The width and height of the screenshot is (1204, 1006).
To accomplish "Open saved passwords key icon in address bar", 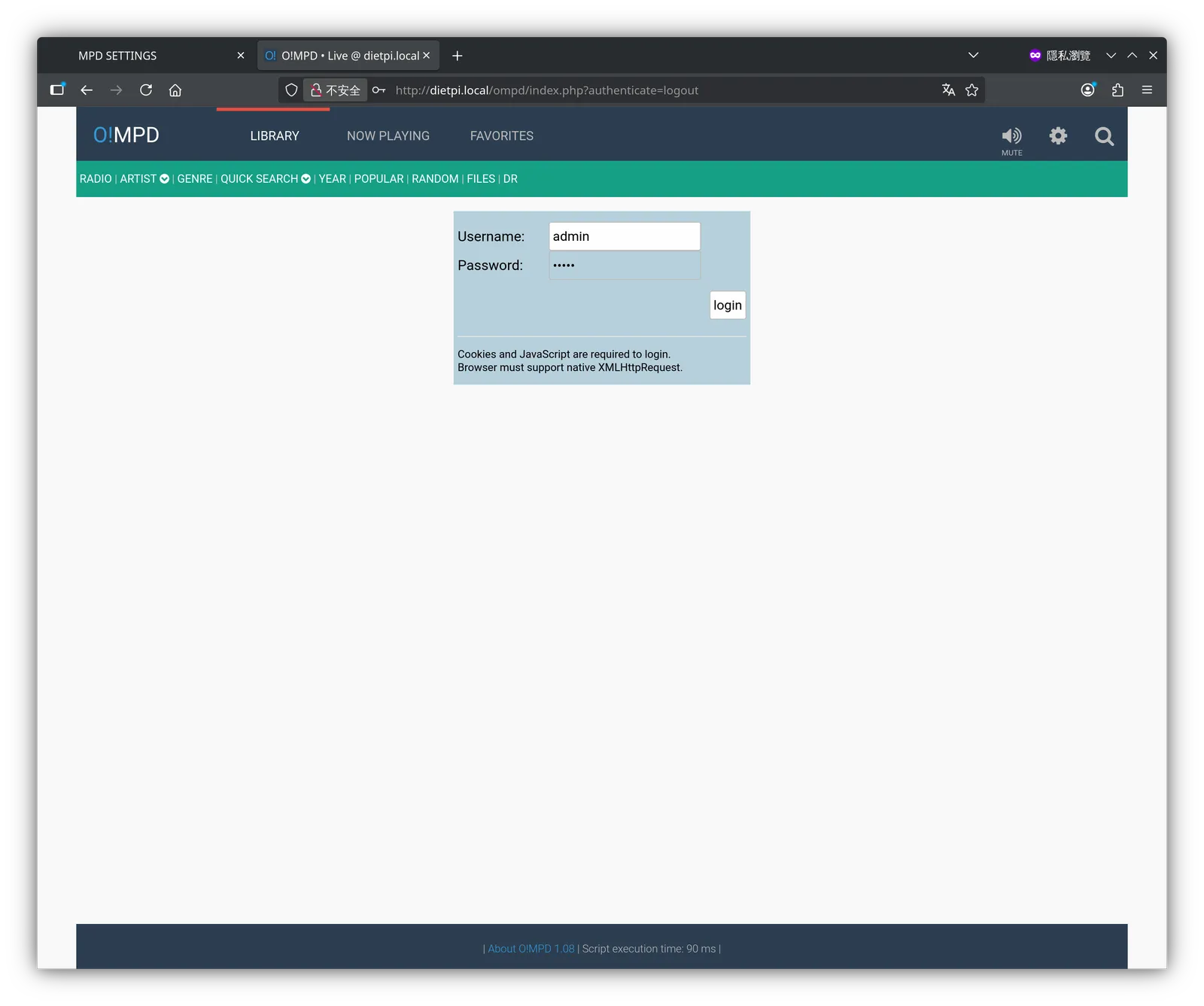I will pos(379,90).
